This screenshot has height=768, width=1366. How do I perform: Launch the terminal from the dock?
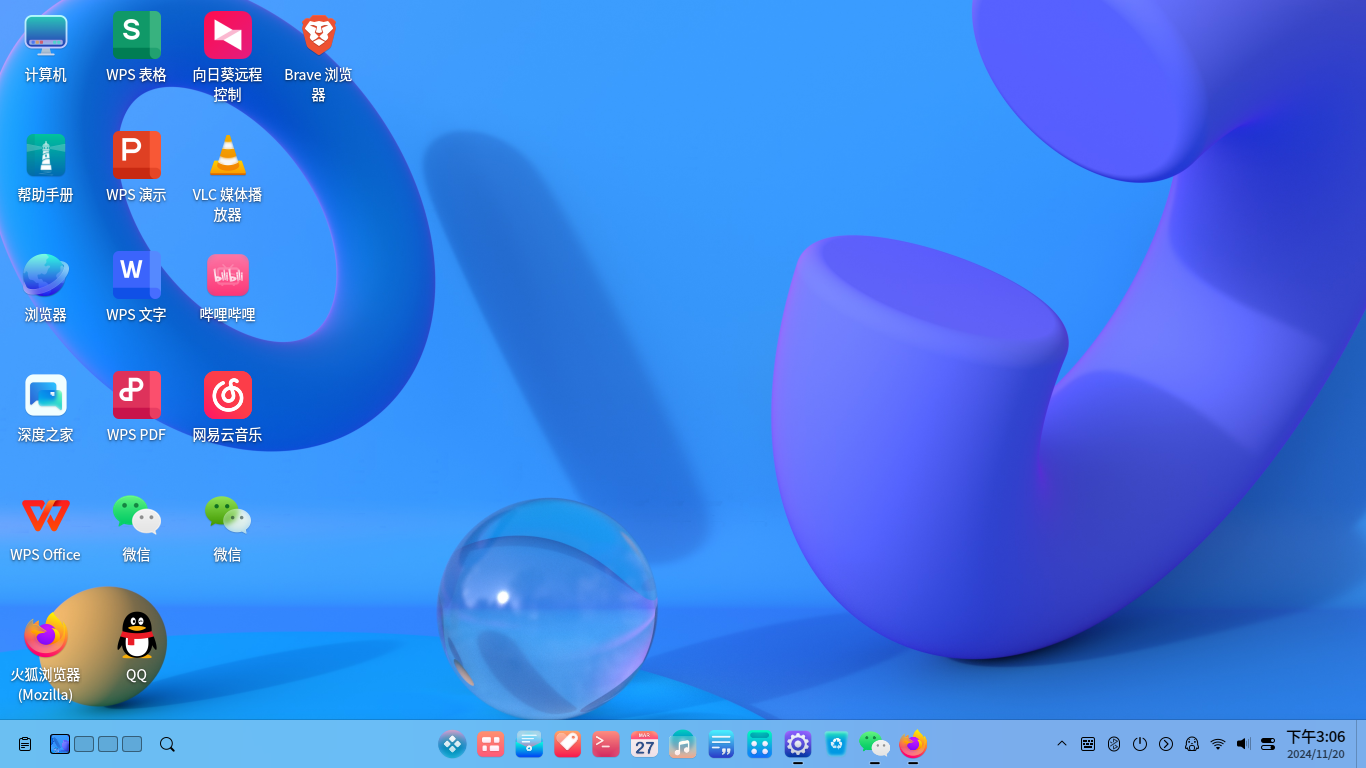[x=606, y=744]
